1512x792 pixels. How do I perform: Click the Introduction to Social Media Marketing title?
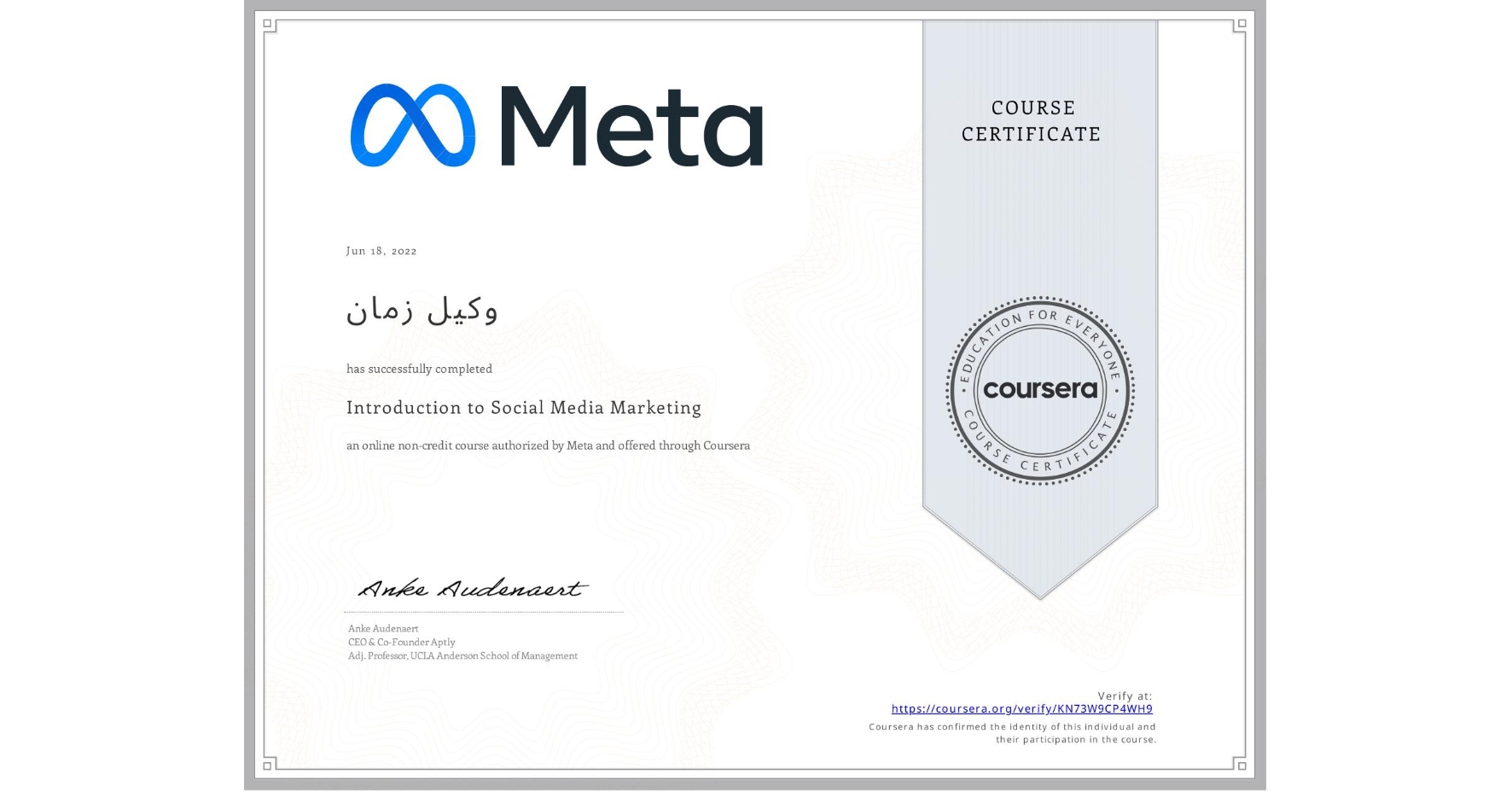pos(523,408)
